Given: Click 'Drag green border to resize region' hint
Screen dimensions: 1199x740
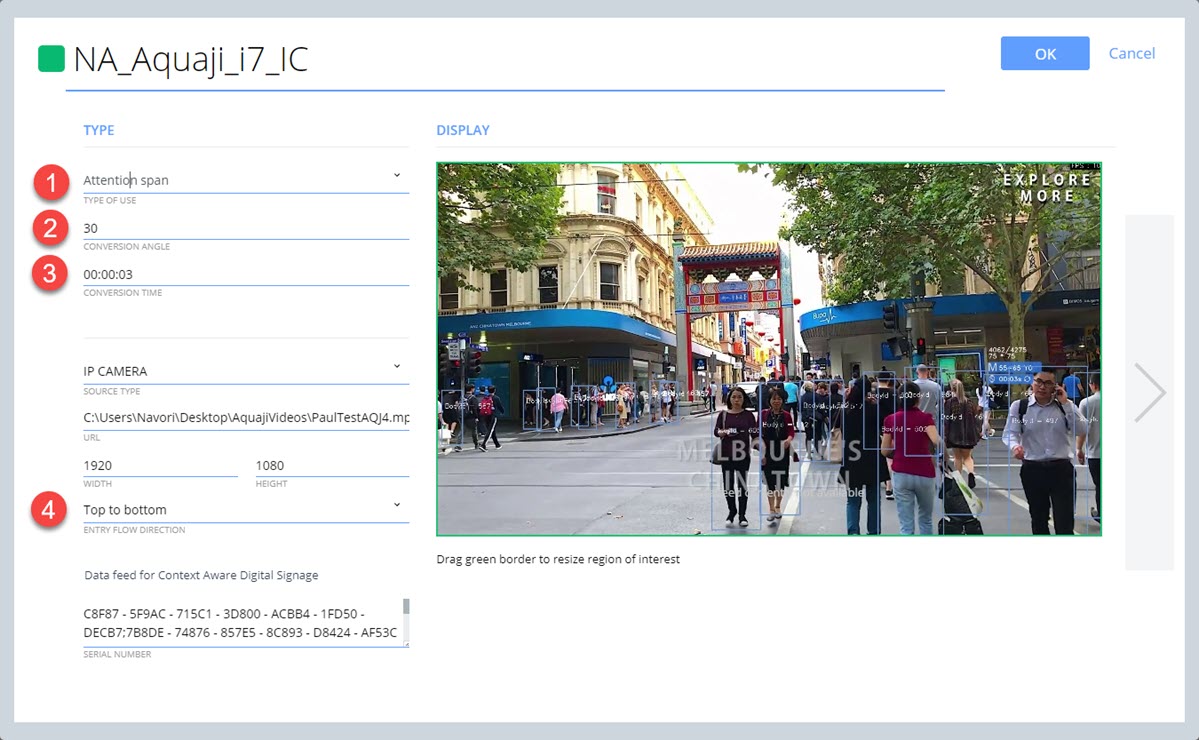Looking at the screenshot, I should click(x=557, y=559).
